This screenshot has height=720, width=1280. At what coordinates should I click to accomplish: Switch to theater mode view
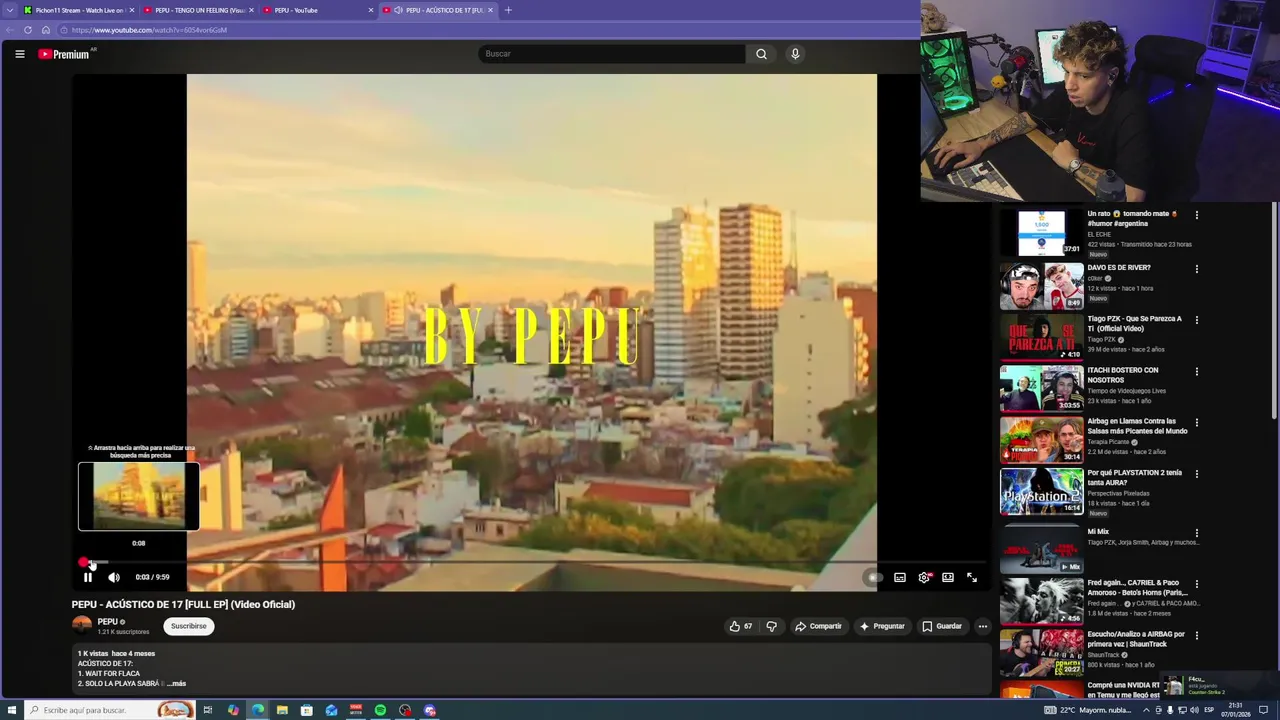pos(948,577)
